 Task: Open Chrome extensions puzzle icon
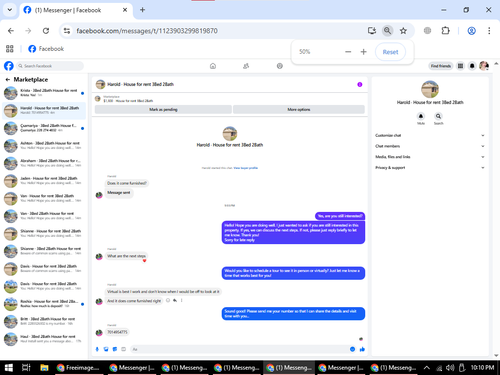pos(445,31)
